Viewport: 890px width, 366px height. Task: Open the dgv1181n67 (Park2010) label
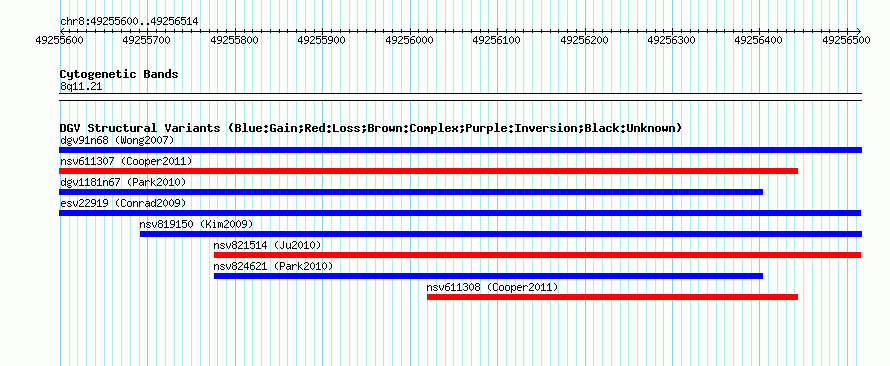click(x=123, y=182)
